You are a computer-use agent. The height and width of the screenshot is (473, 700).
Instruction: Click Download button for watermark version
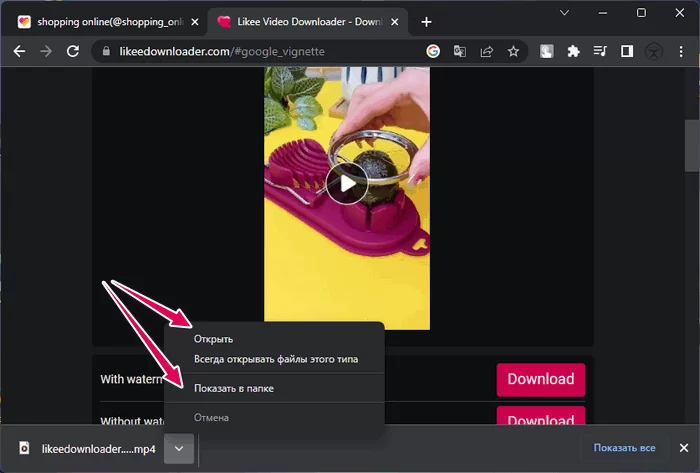(x=540, y=379)
